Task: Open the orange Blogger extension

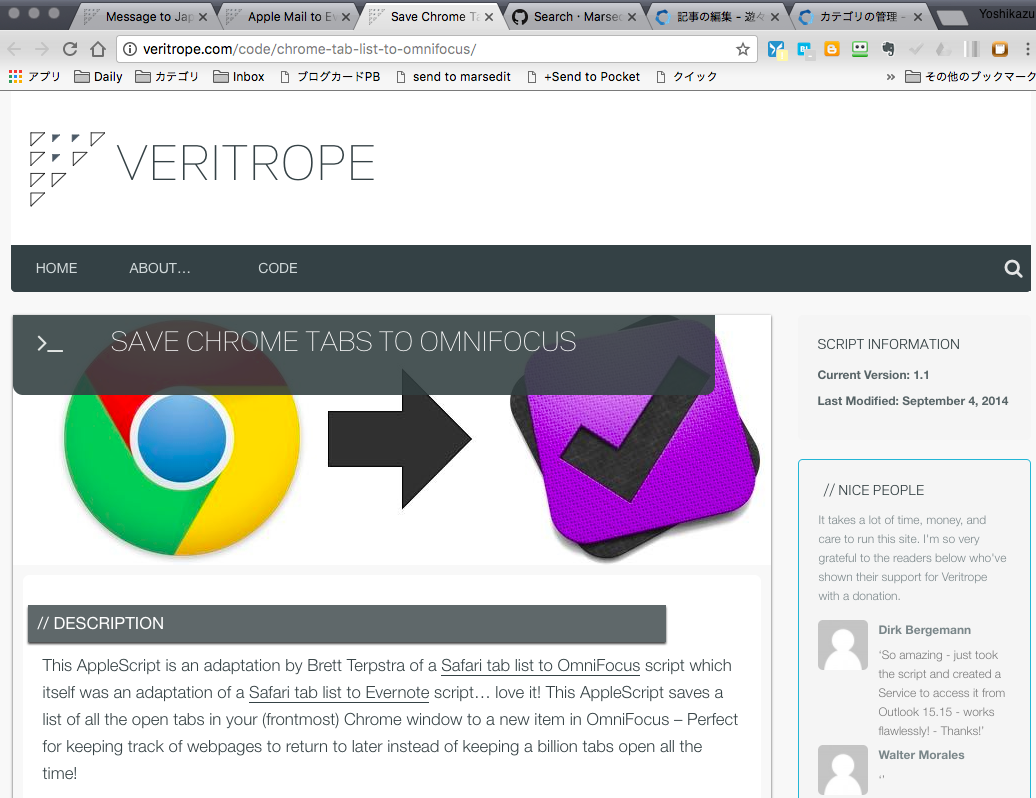Action: tap(832, 49)
